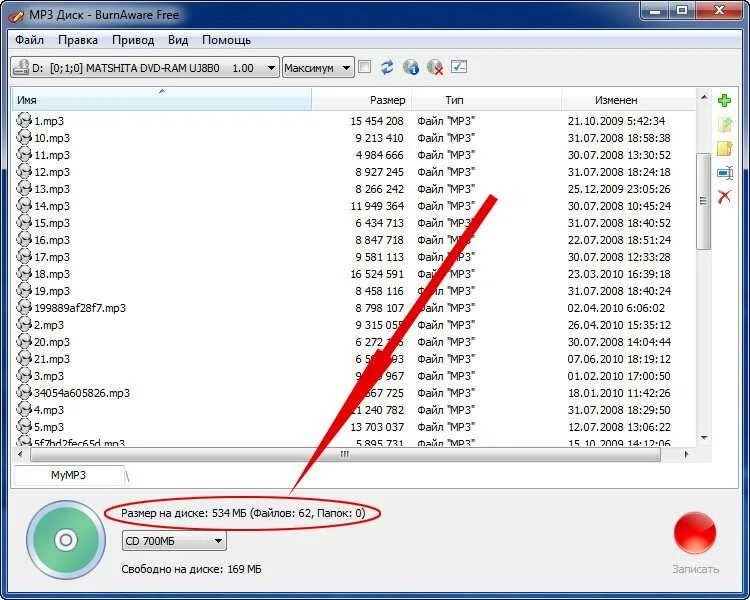Click the date 12.07.2008 13:06:22
Image resolution: width=750 pixels, height=600 pixels.
pyautogui.click(x=619, y=427)
